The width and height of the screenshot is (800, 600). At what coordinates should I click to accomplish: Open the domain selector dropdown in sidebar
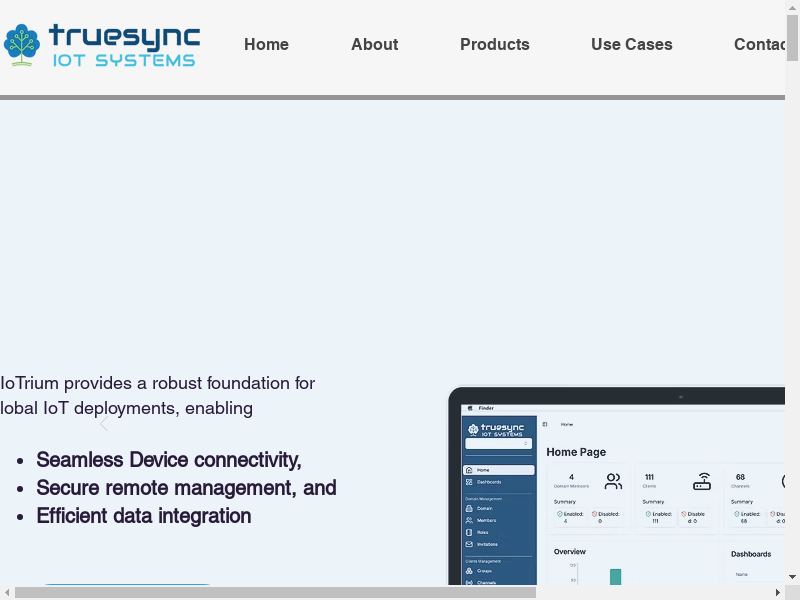(499, 443)
